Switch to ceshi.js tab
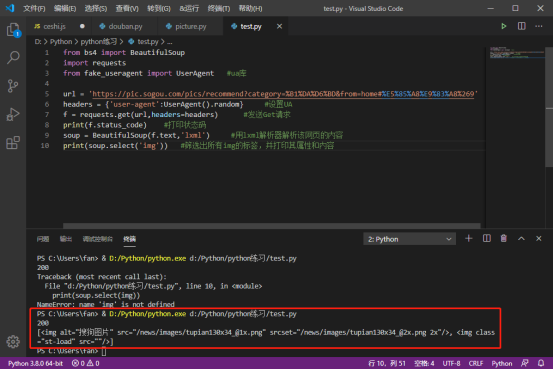 [59, 26]
